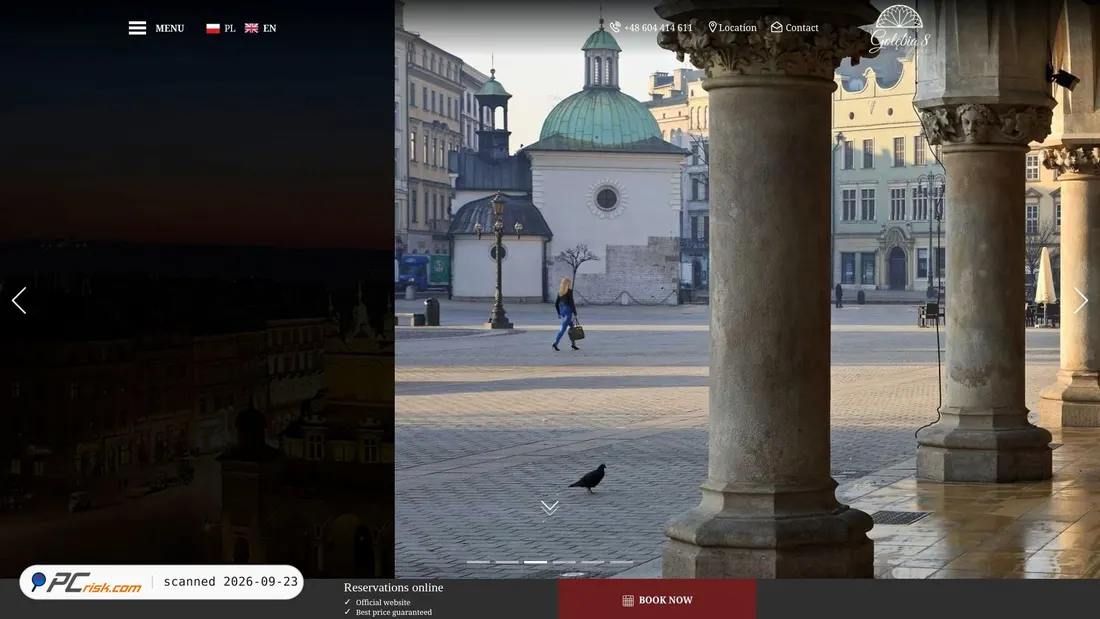Call the phone number +48 604 414 611

point(650,27)
